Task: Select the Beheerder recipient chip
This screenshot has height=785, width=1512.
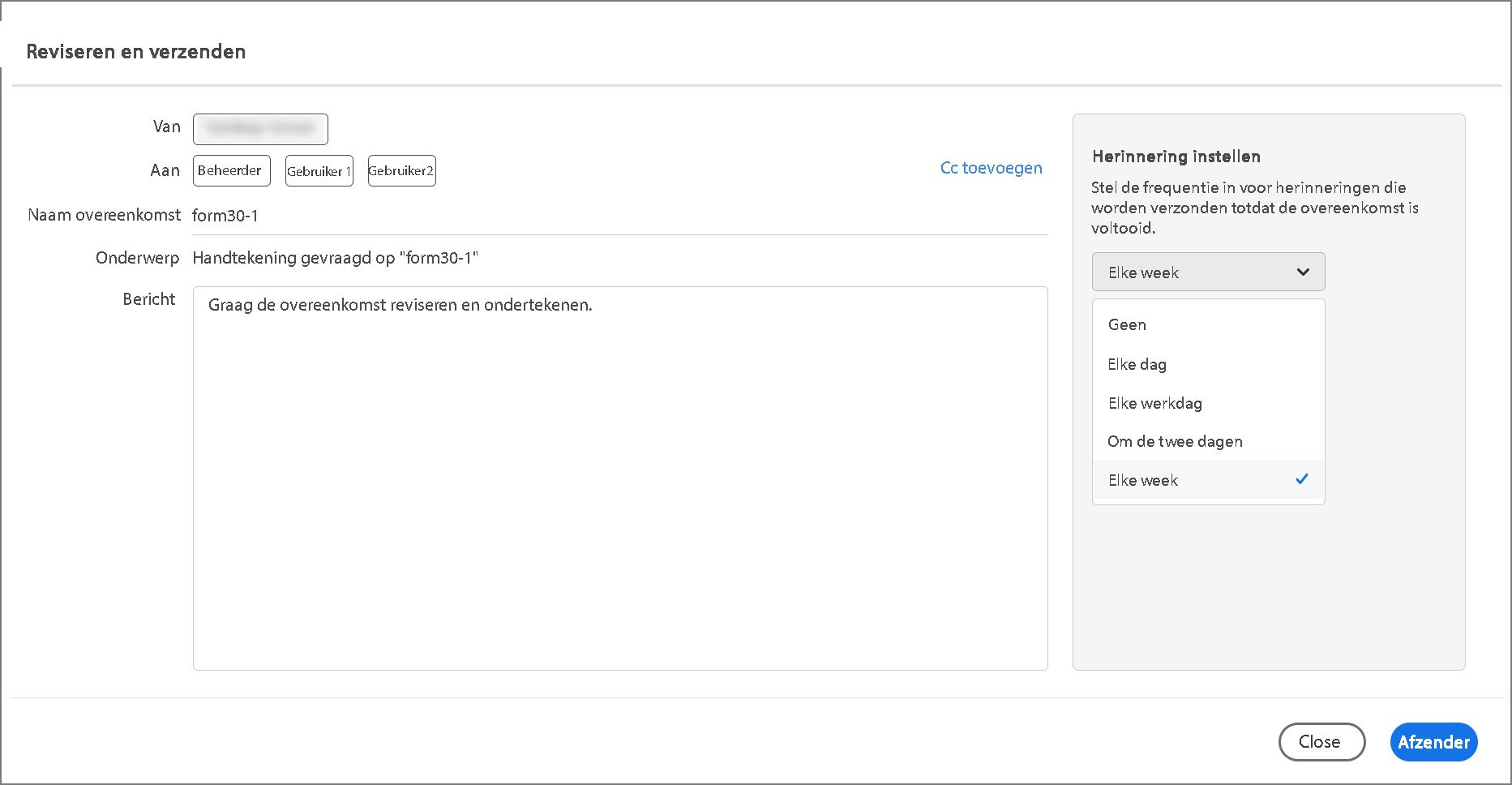Action: [x=231, y=171]
